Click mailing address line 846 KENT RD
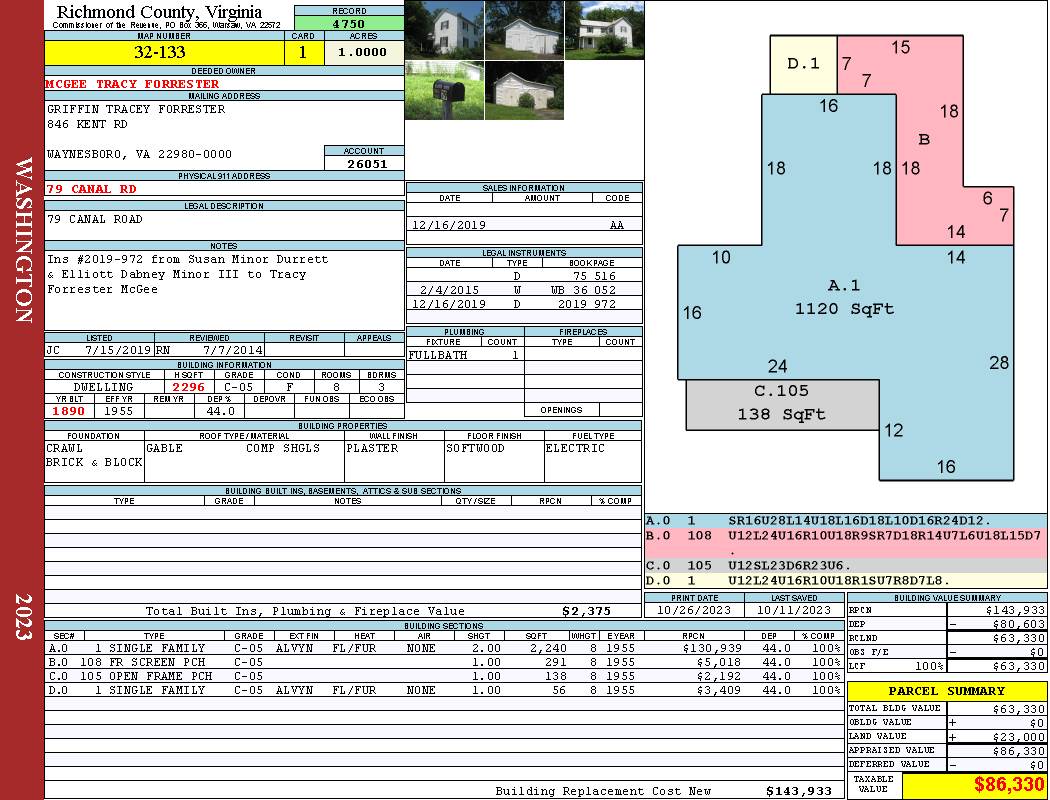The width and height of the screenshot is (1050, 800). click(x=87, y=124)
